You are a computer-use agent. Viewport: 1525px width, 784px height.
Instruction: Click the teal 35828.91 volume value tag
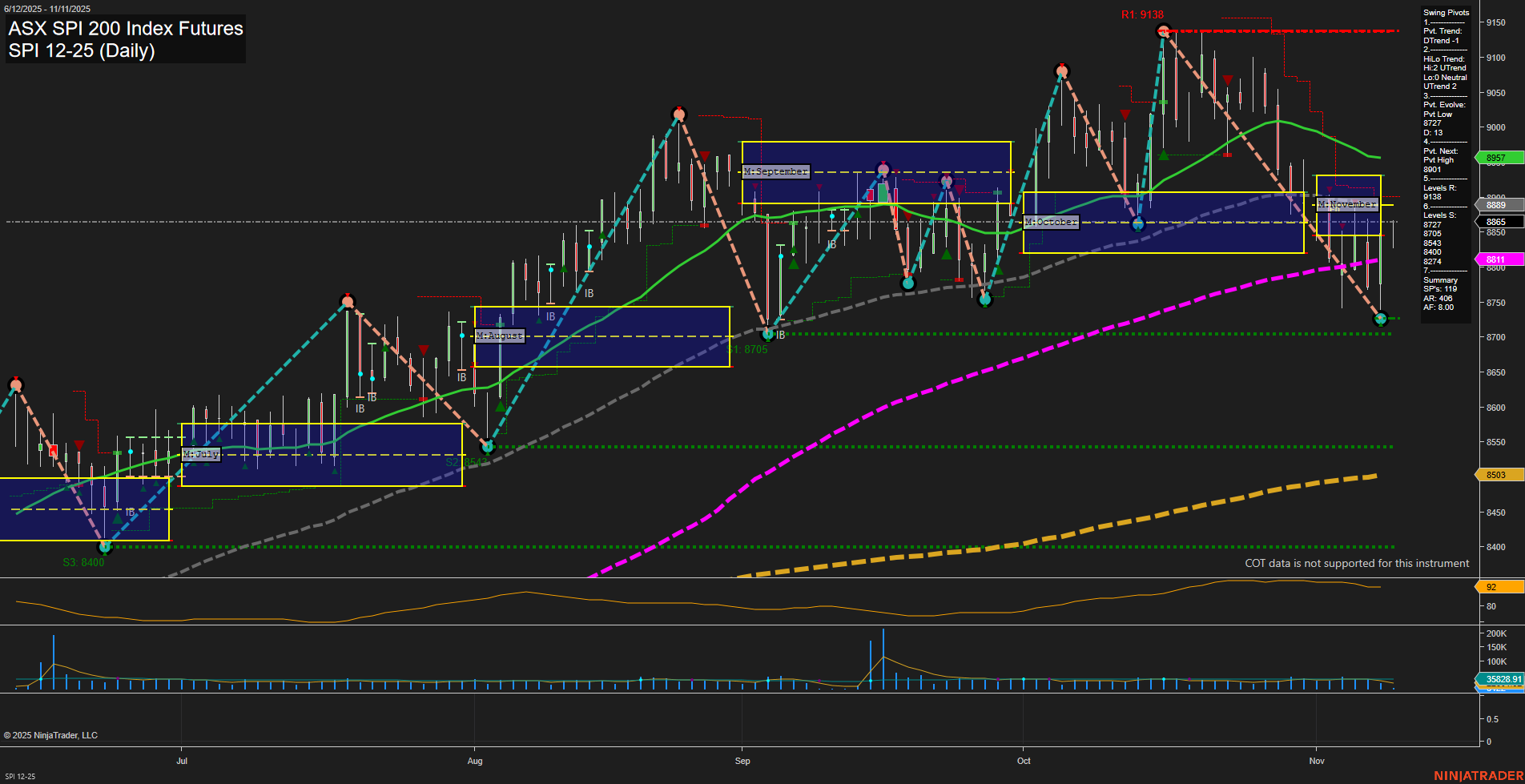tap(1503, 679)
